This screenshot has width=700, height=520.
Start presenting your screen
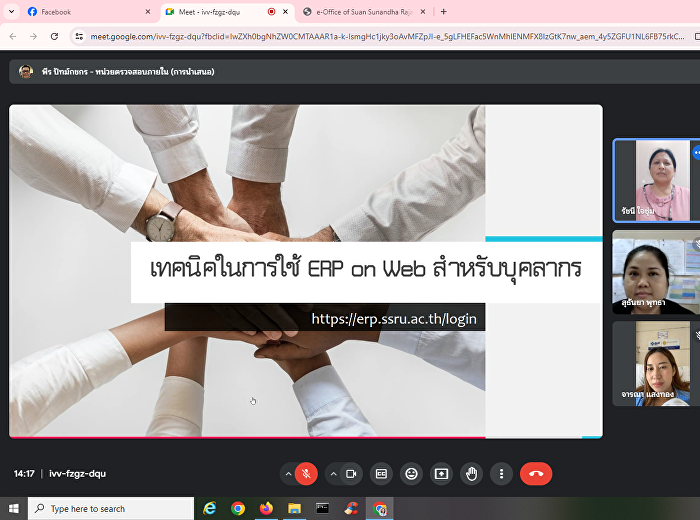pyautogui.click(x=441, y=474)
